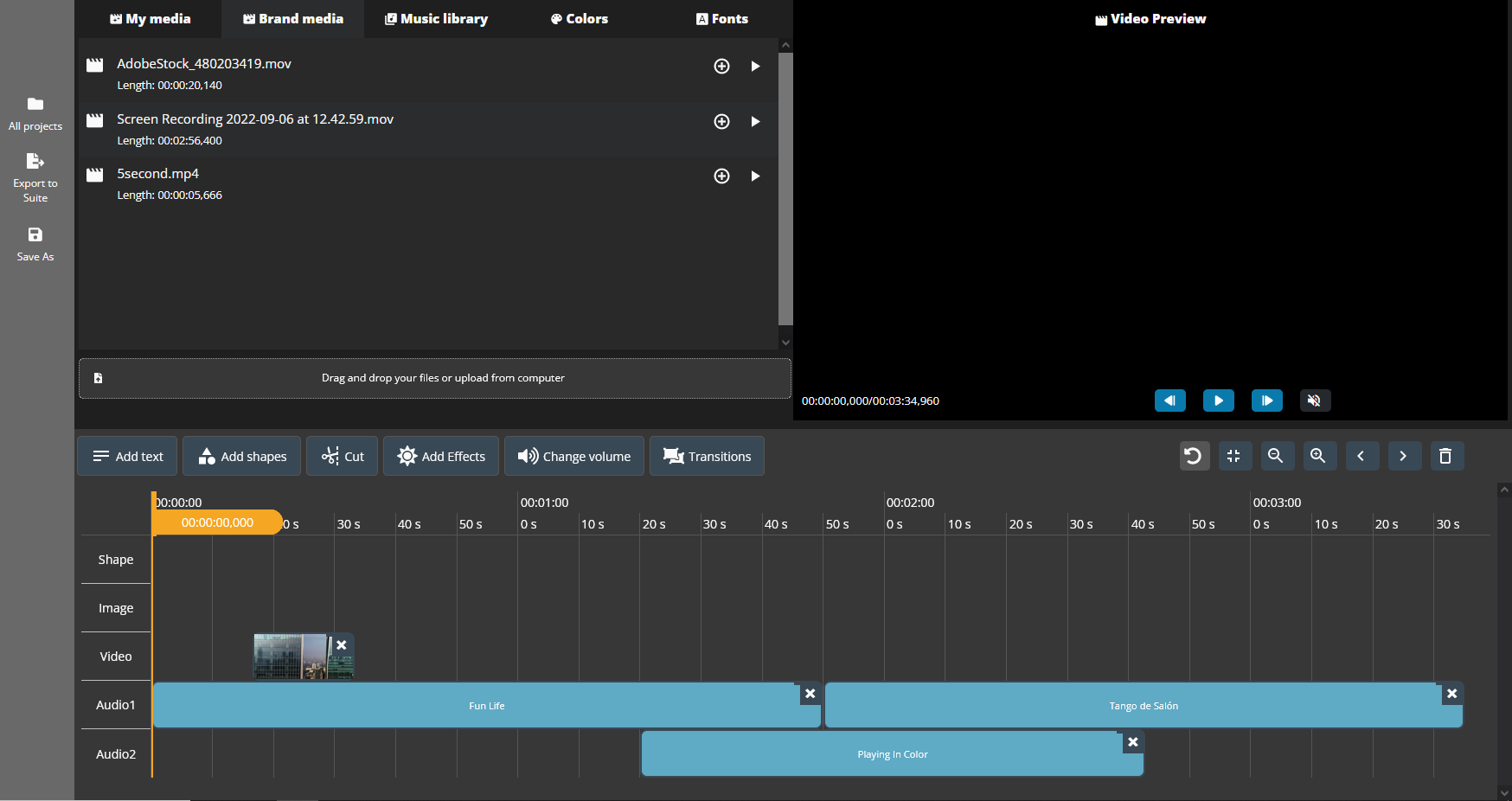
Task: Click the fit-timeline collapse icon
Action: coord(1234,456)
